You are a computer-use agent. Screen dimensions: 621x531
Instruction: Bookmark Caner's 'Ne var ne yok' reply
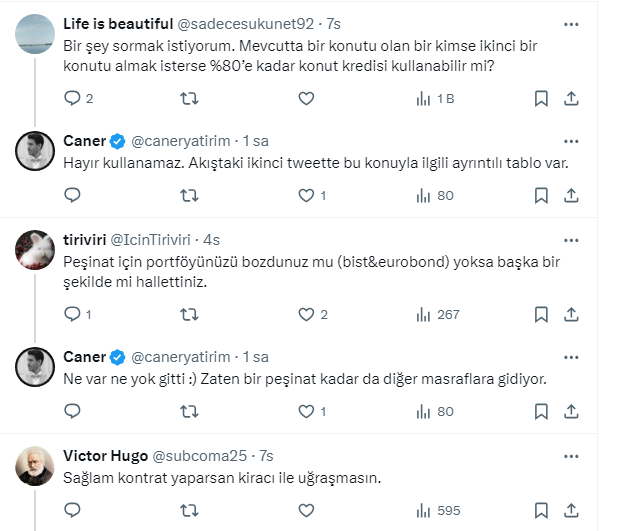[541, 411]
